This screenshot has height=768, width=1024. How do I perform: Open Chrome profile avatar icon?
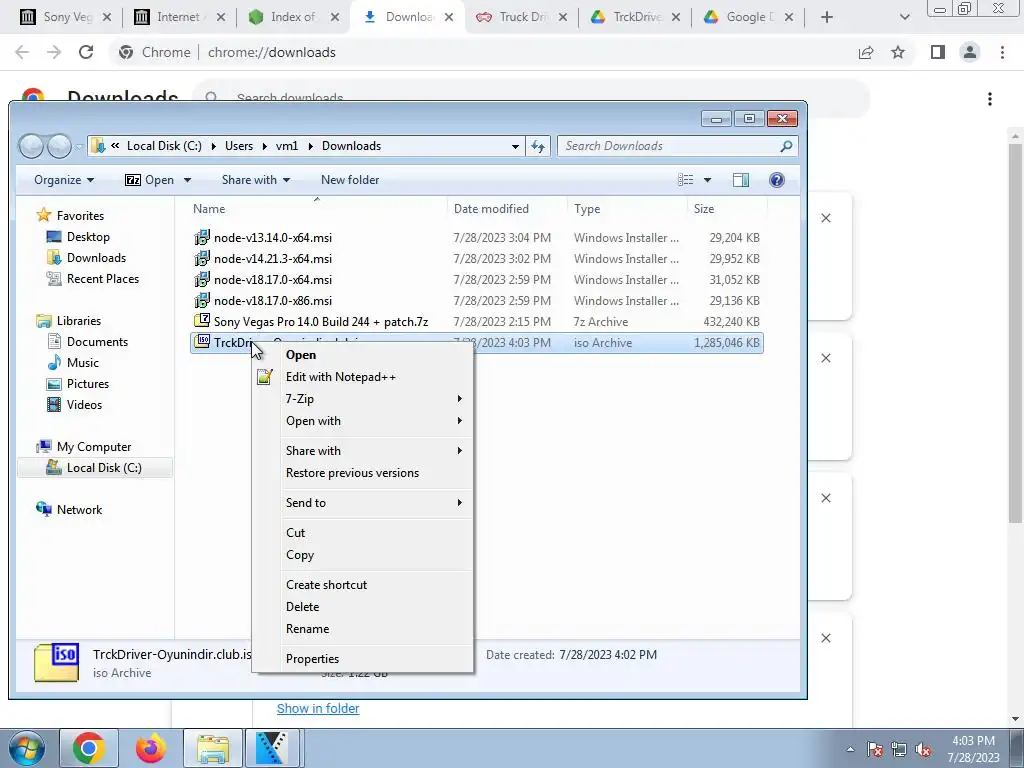(970, 52)
